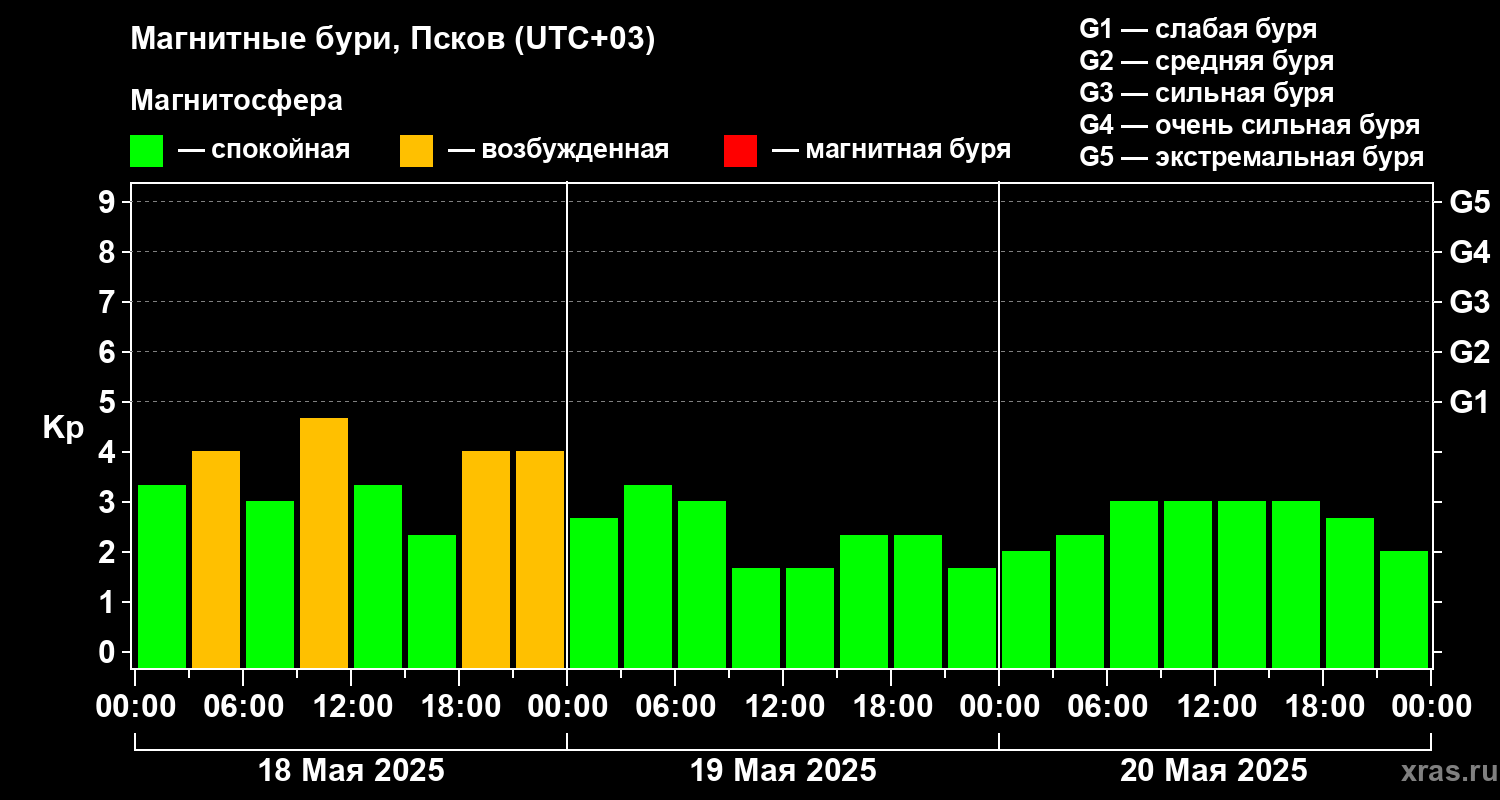Click the 'G2' right axis label
The image size is (1500, 800).
tap(1469, 352)
